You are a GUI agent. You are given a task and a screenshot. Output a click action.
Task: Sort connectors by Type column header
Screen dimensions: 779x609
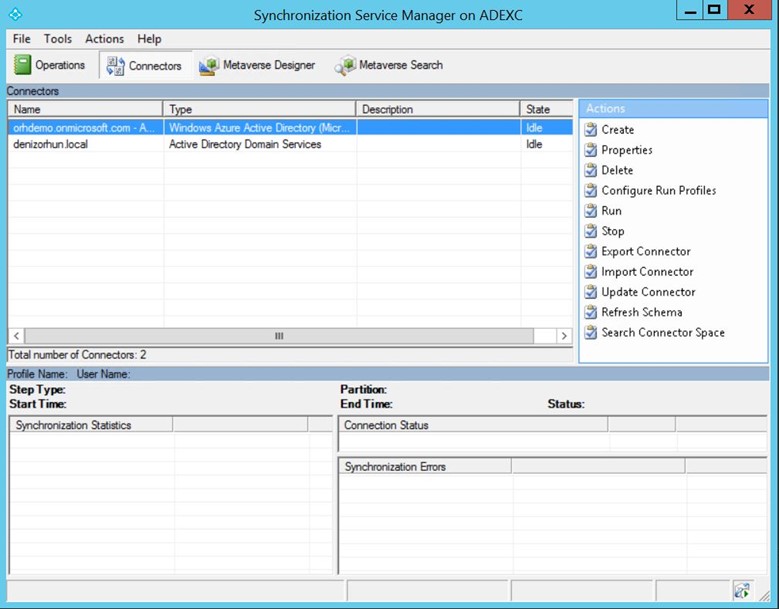coord(259,109)
